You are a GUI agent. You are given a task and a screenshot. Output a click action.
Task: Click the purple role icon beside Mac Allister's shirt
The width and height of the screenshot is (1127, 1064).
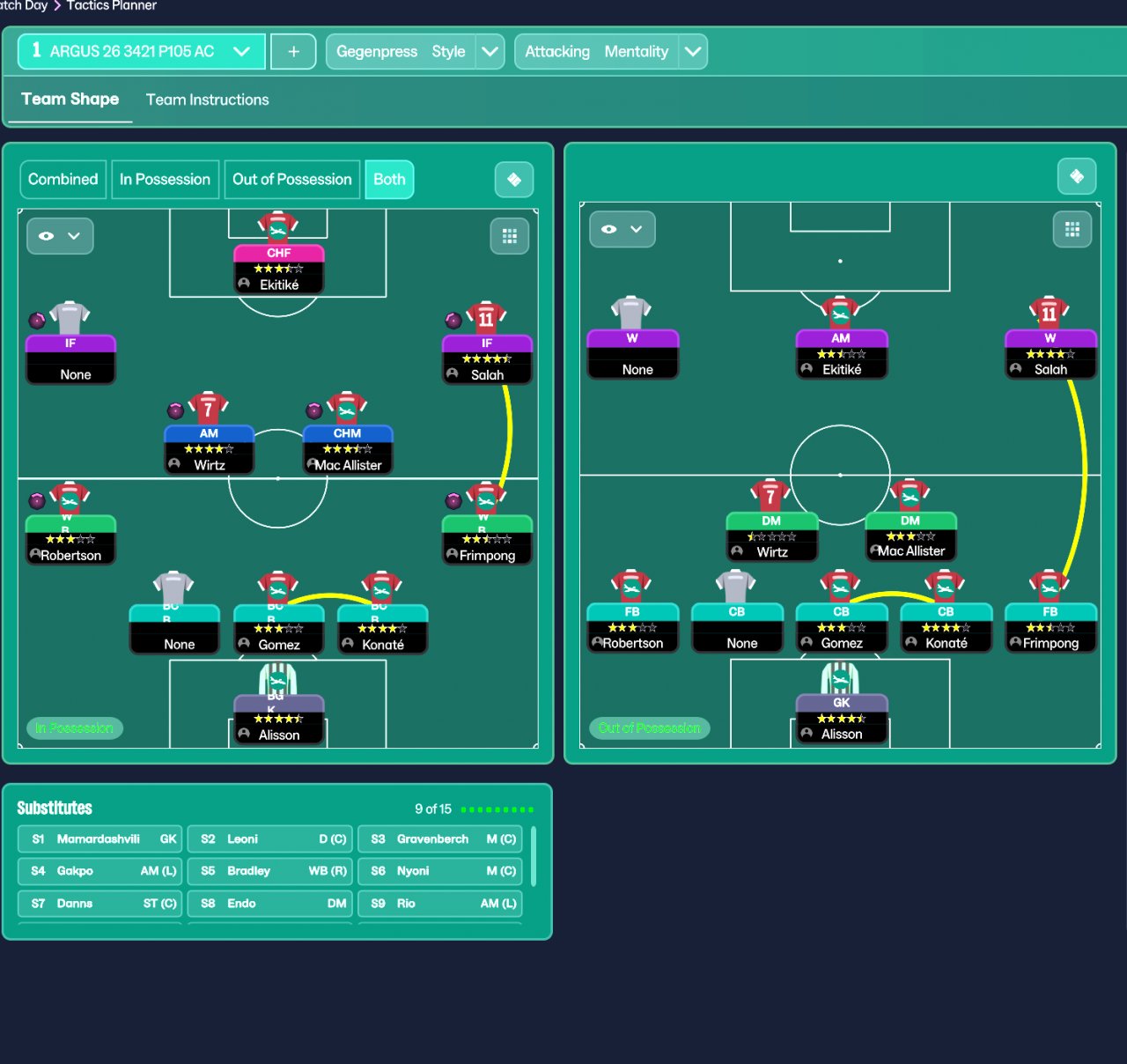click(x=314, y=410)
